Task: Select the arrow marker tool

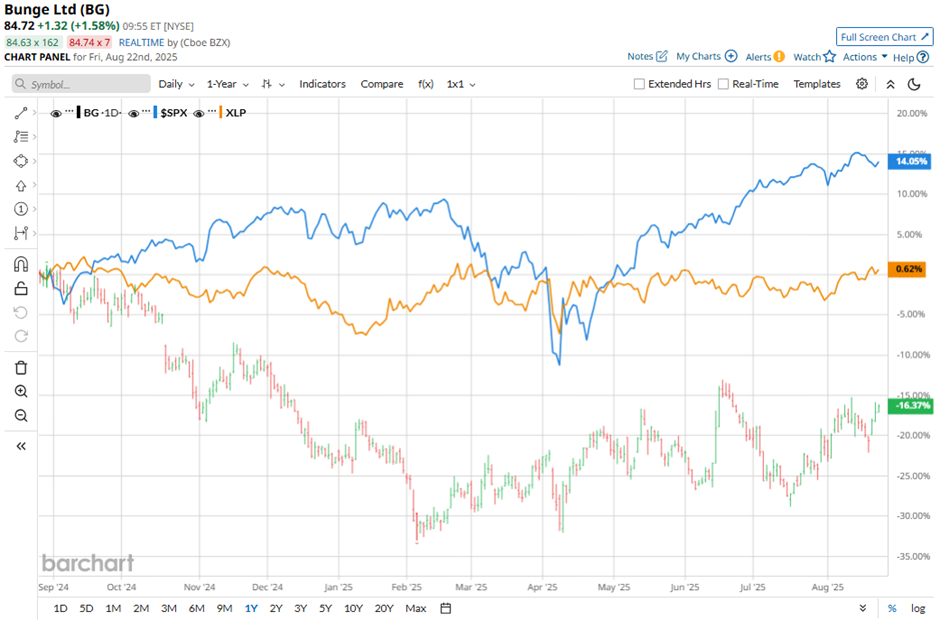Action: [21, 186]
